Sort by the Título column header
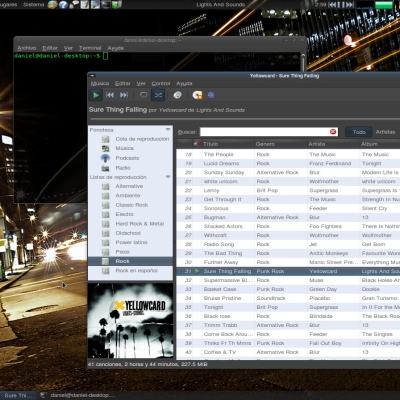This screenshot has width=400, height=400. point(228,144)
